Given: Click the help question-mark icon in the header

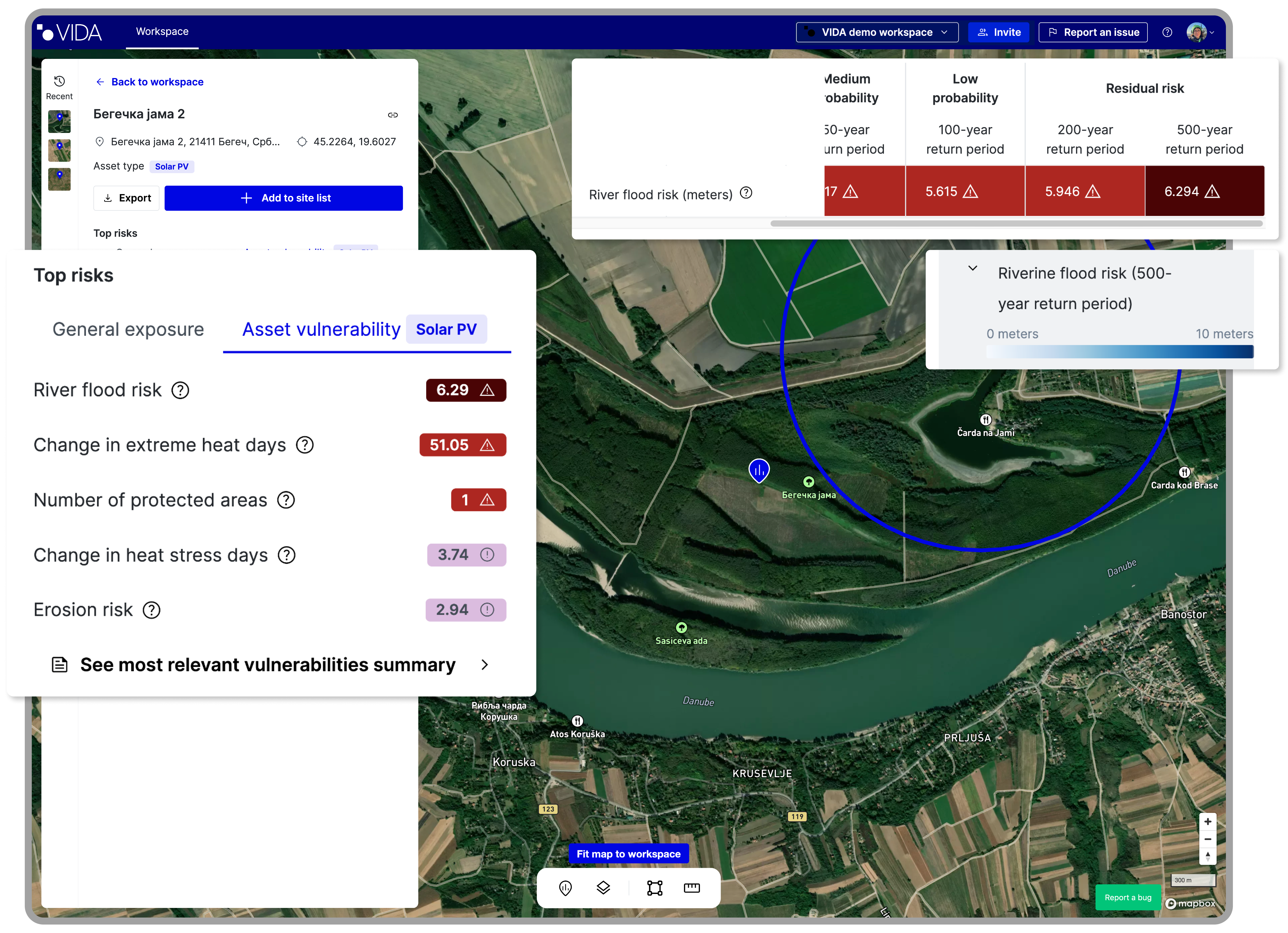Looking at the screenshot, I should coord(1167,32).
